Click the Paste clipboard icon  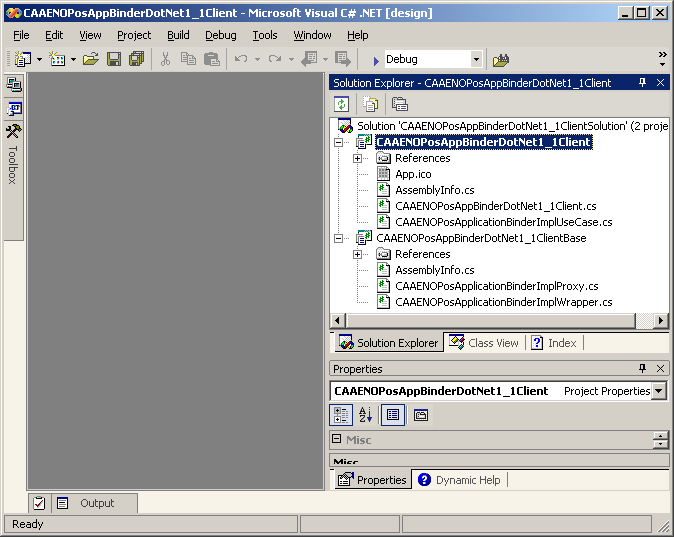tap(211, 59)
